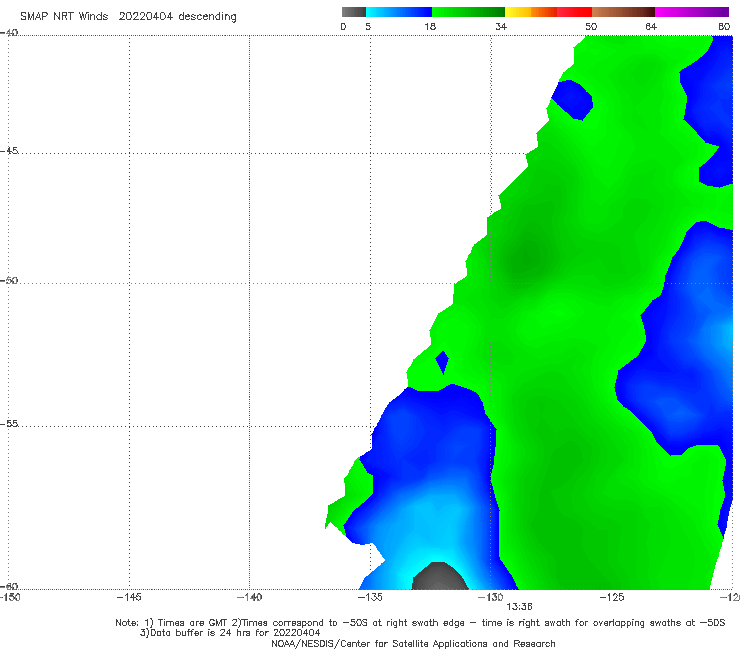This screenshot has height=650, width=740.
Task: Pick the gray 0–5 segment of the color bar
Action: click(354, 12)
